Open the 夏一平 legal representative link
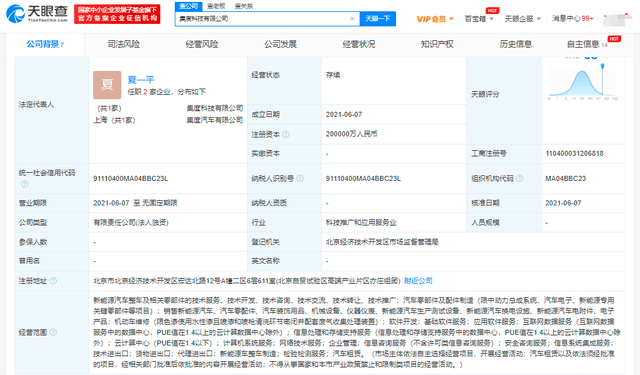The image size is (640, 375). coord(141,80)
